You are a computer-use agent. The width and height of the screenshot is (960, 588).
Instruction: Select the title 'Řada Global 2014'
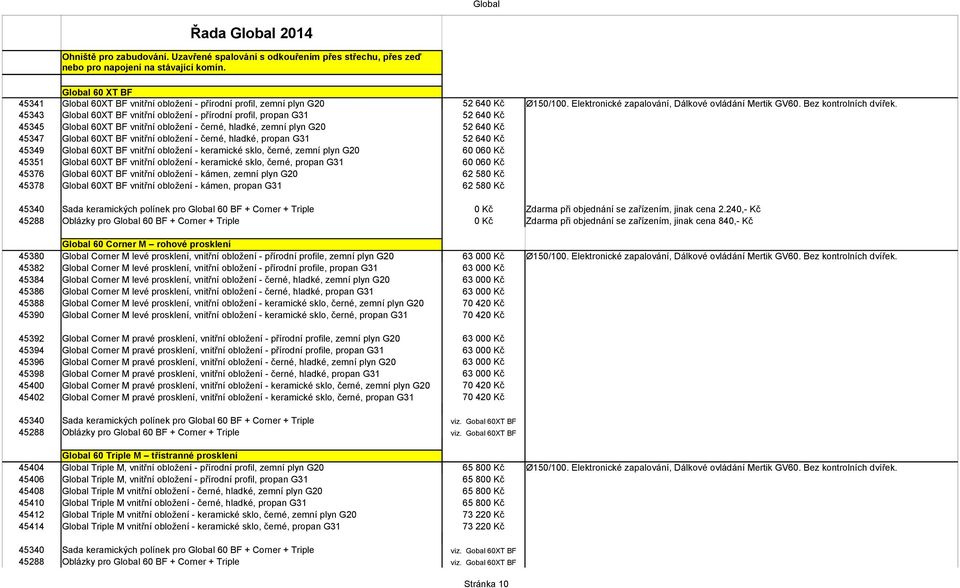pos(251,33)
